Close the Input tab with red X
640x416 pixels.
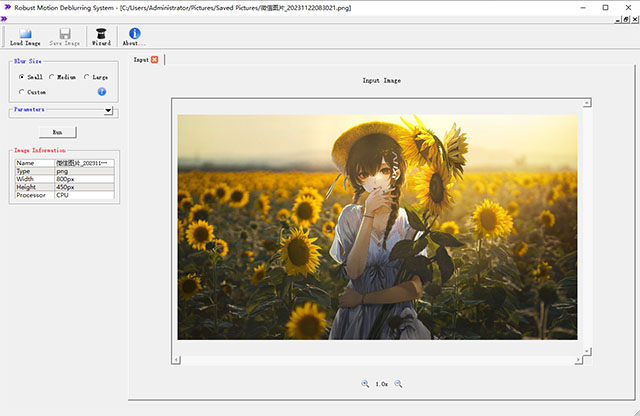point(155,60)
